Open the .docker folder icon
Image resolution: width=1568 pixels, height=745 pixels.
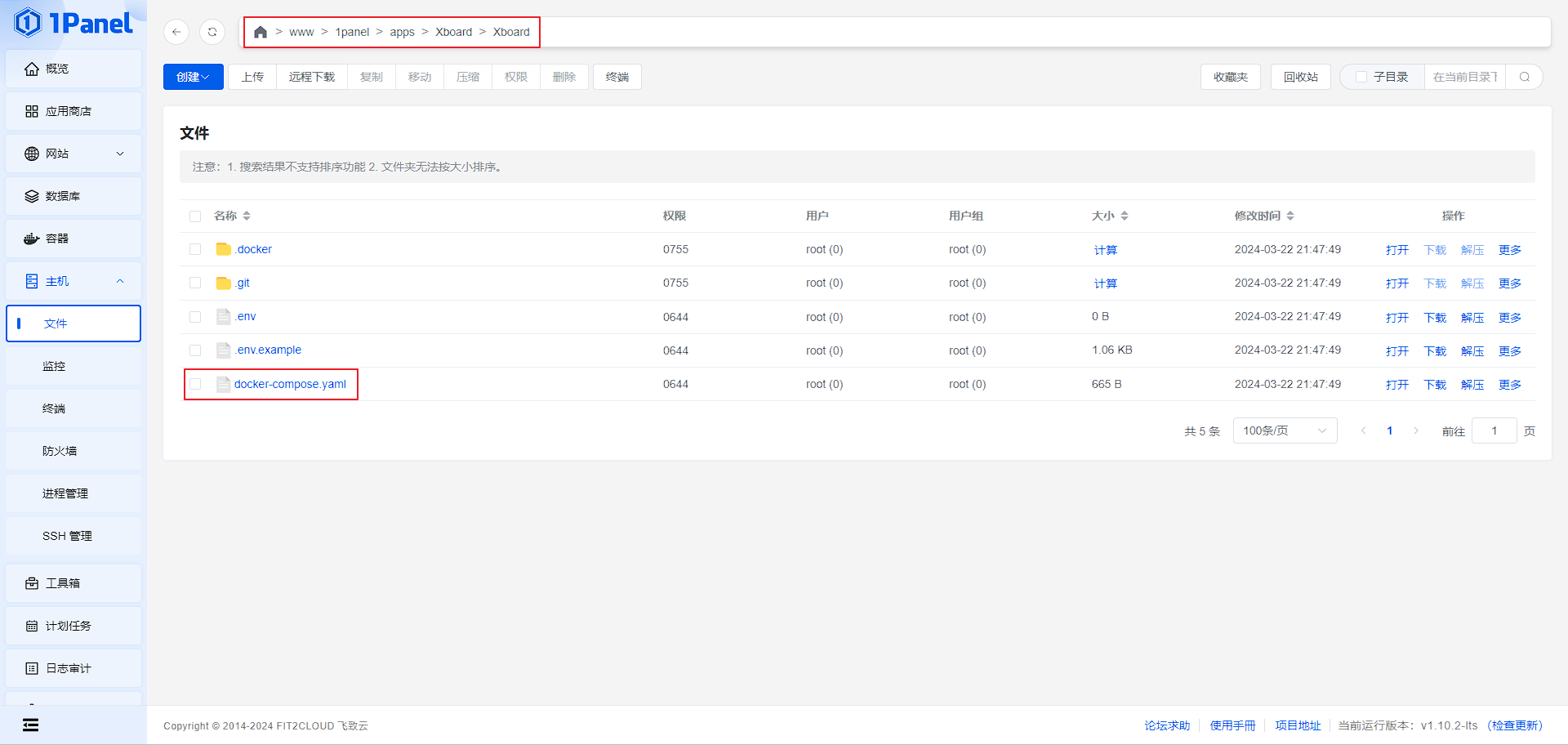pos(223,249)
